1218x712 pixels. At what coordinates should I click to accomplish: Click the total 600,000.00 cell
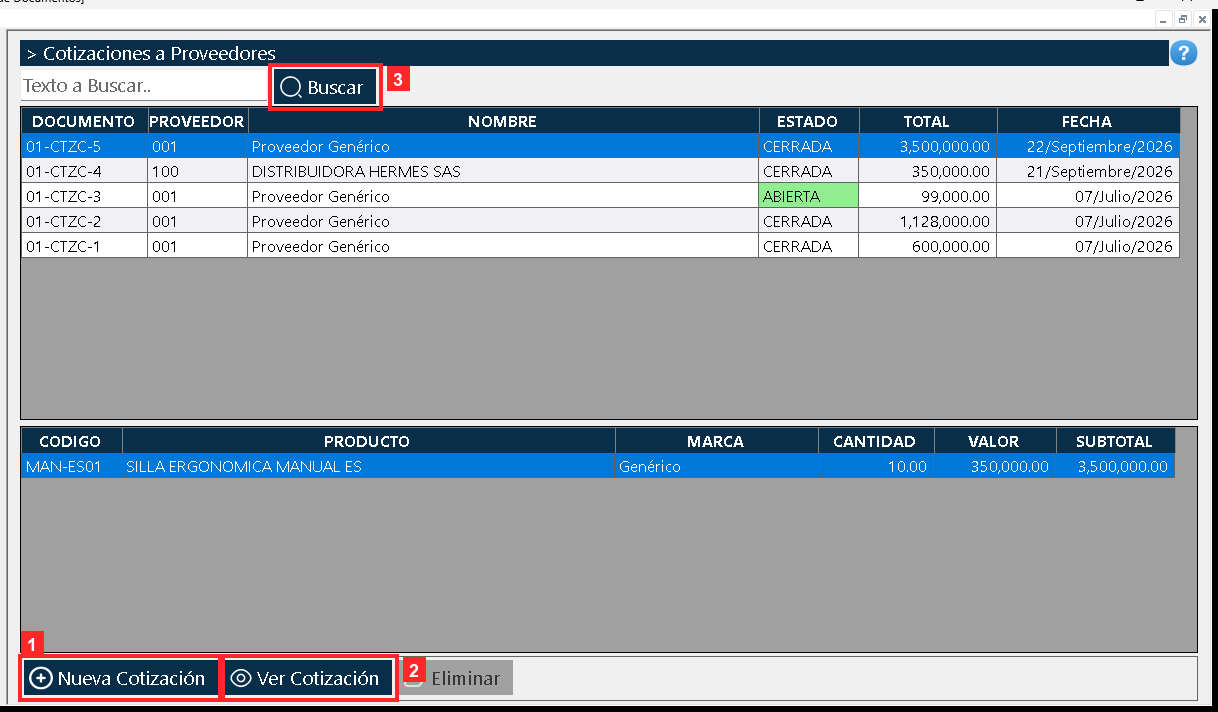point(927,246)
